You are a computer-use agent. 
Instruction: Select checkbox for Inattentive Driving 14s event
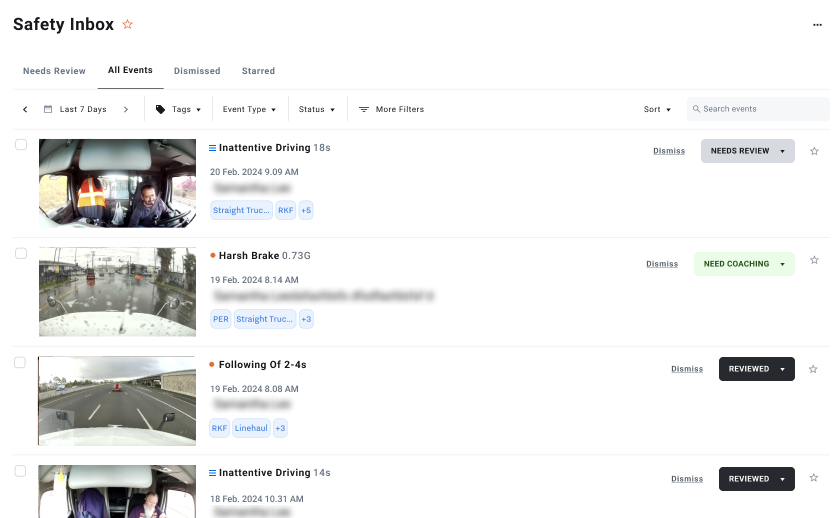coord(20,471)
